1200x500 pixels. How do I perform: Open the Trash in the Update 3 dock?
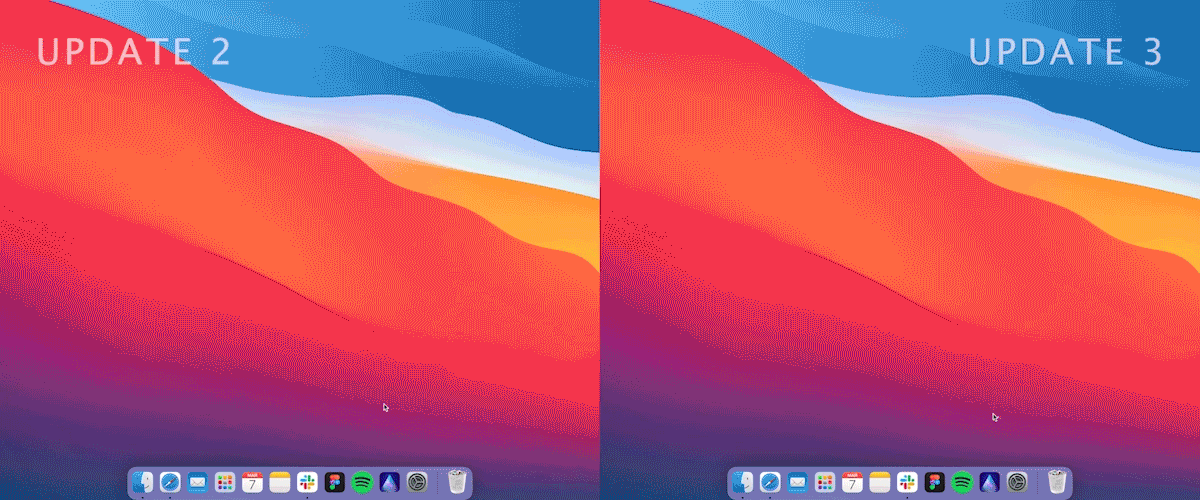tap(1057, 482)
